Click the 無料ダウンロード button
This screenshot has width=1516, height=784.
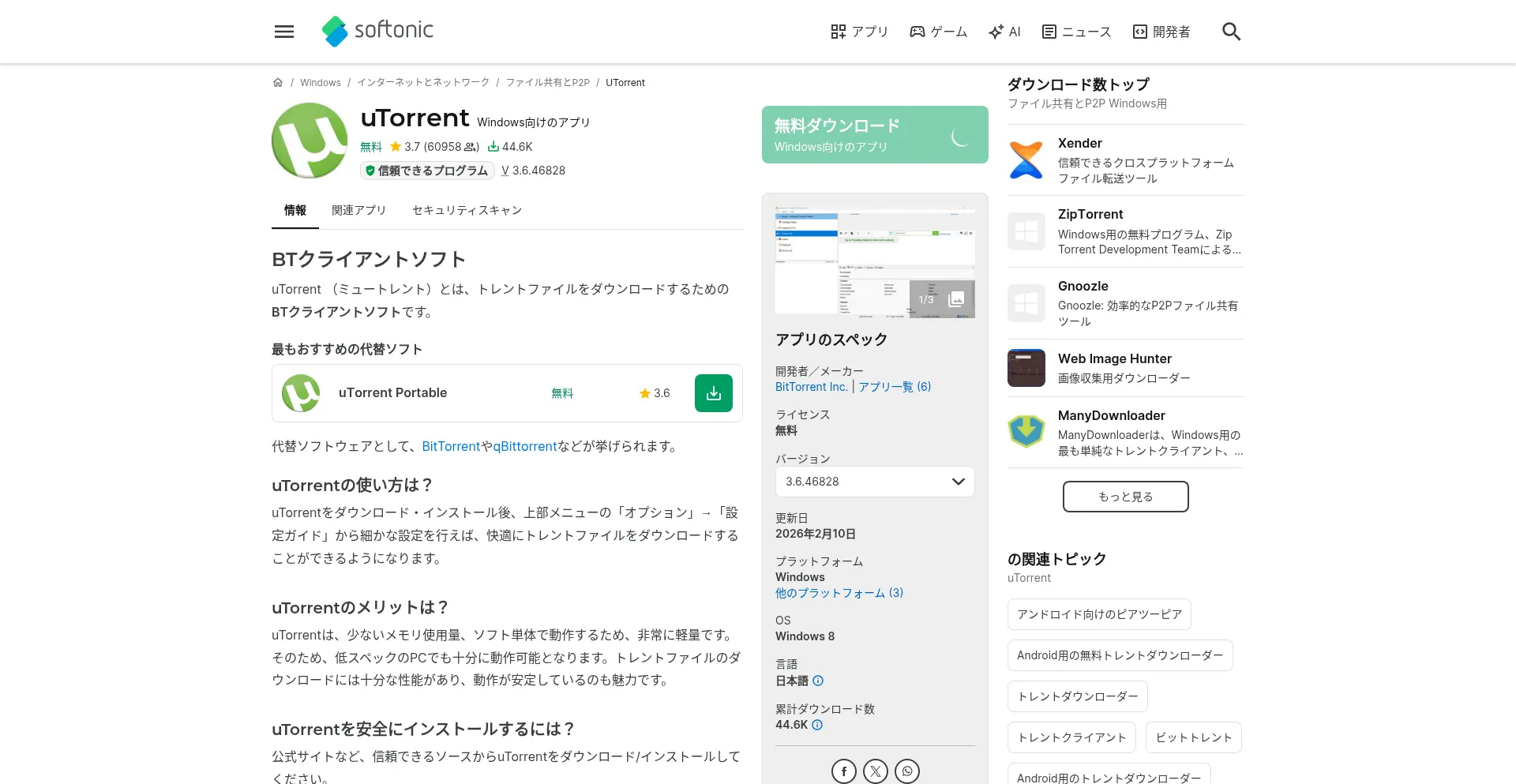click(875, 135)
